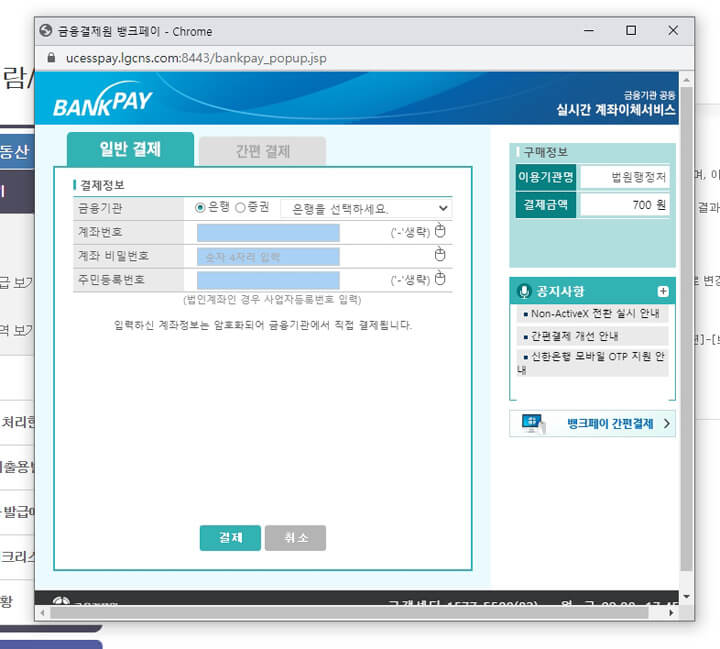Click the BANKPAY logo
The height and width of the screenshot is (649, 720).
(x=102, y=99)
